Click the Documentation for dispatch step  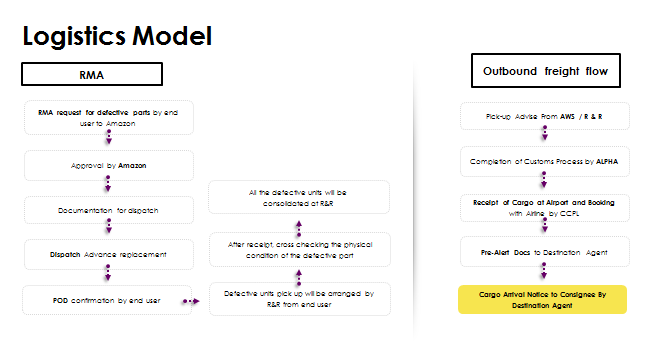(109, 210)
